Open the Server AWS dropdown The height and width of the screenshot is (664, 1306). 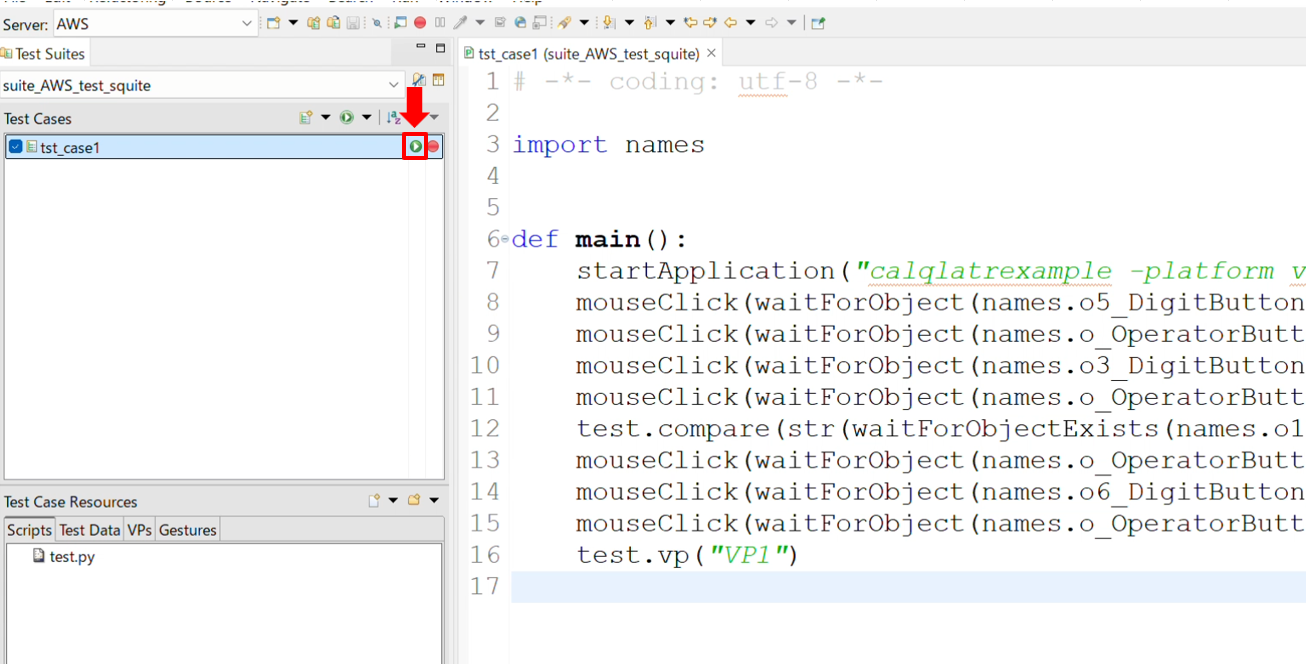click(x=248, y=23)
